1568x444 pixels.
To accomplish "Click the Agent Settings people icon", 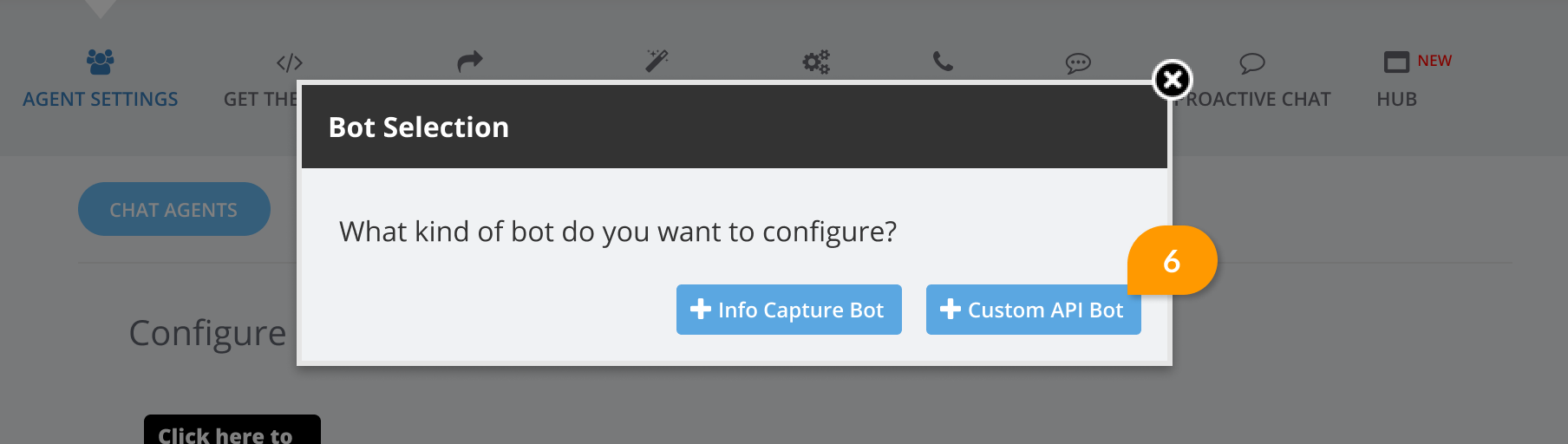I will 101,62.
